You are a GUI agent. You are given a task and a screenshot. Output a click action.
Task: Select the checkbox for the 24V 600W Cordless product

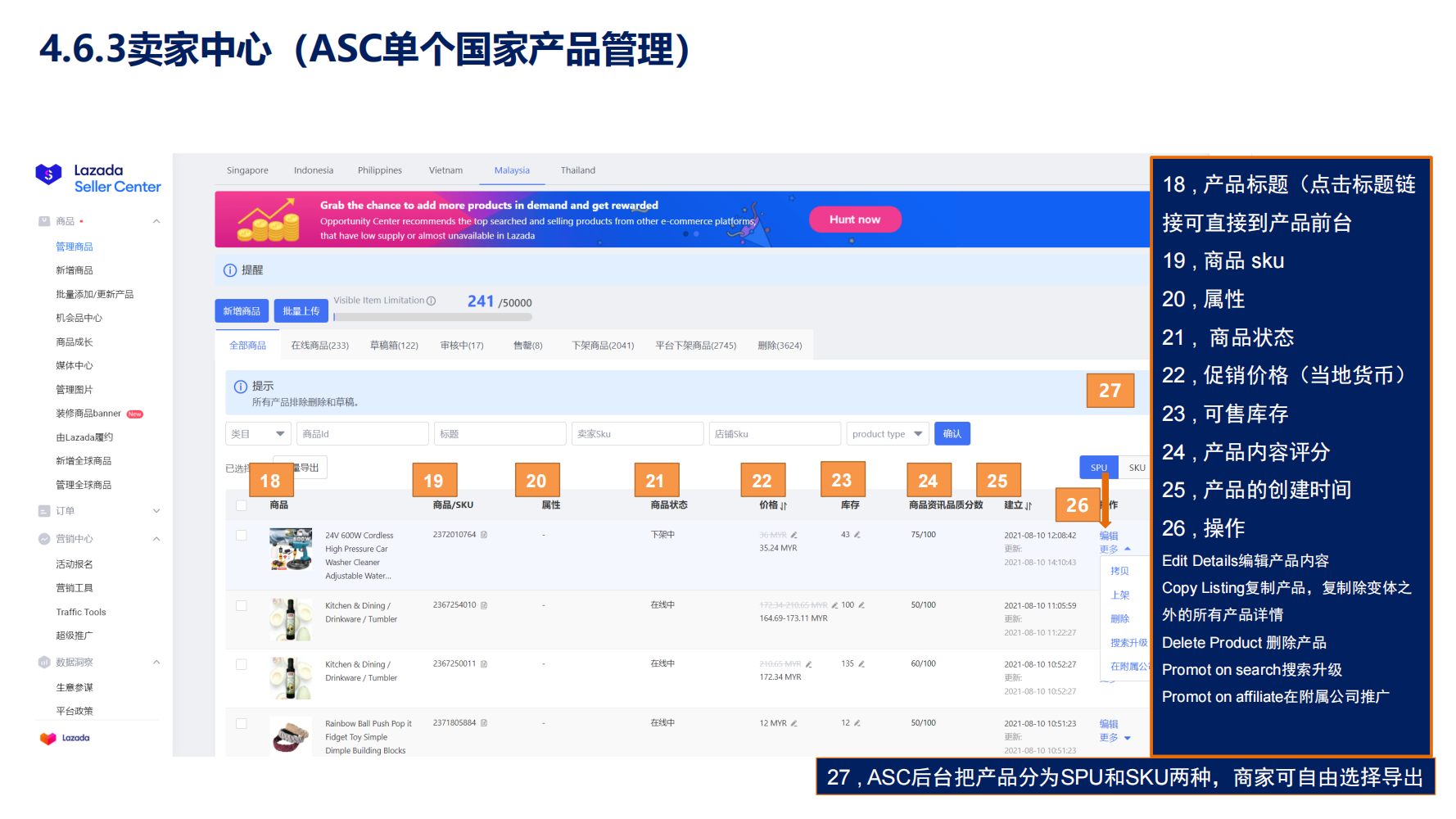click(x=242, y=535)
